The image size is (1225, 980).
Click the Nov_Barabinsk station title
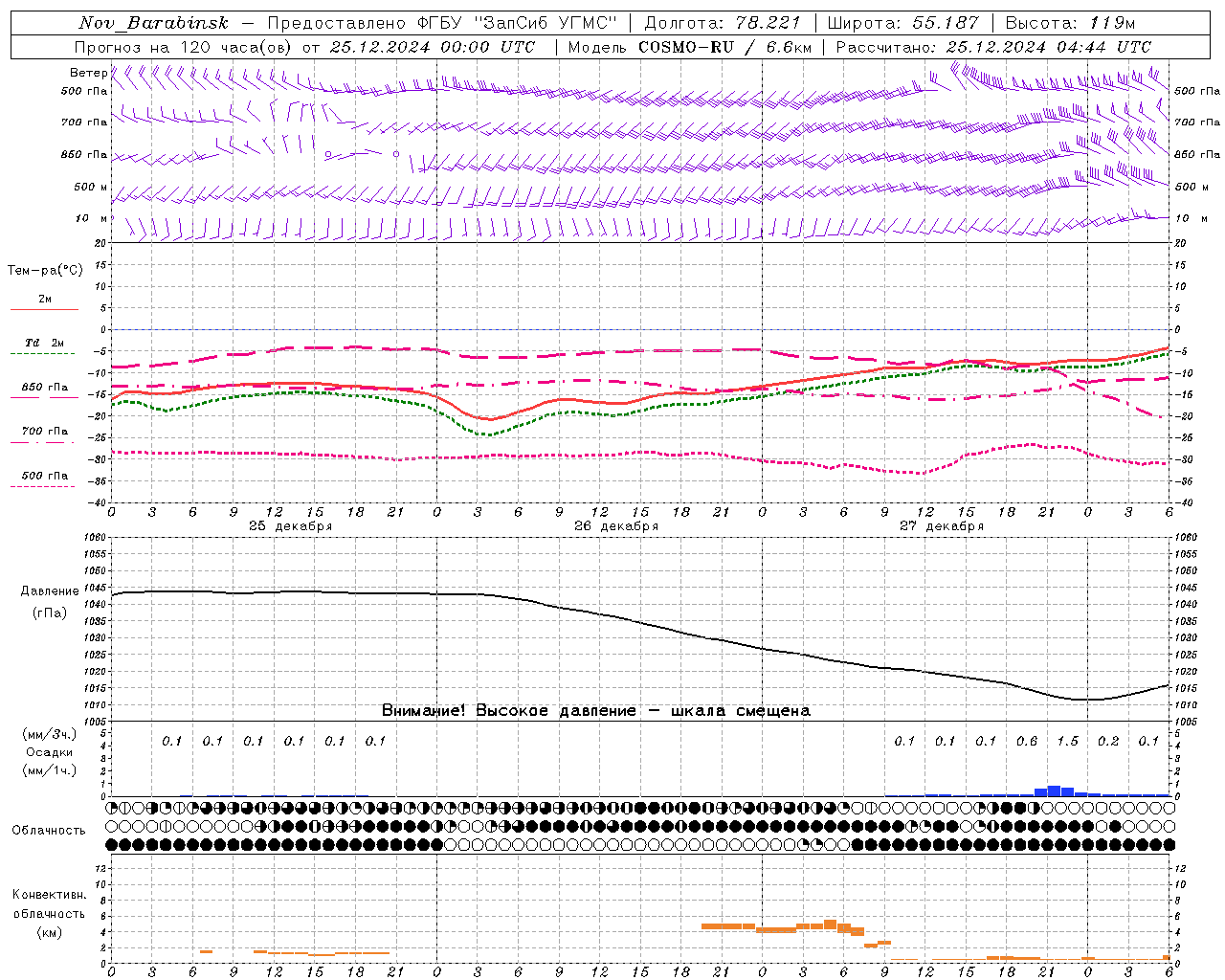[154, 23]
